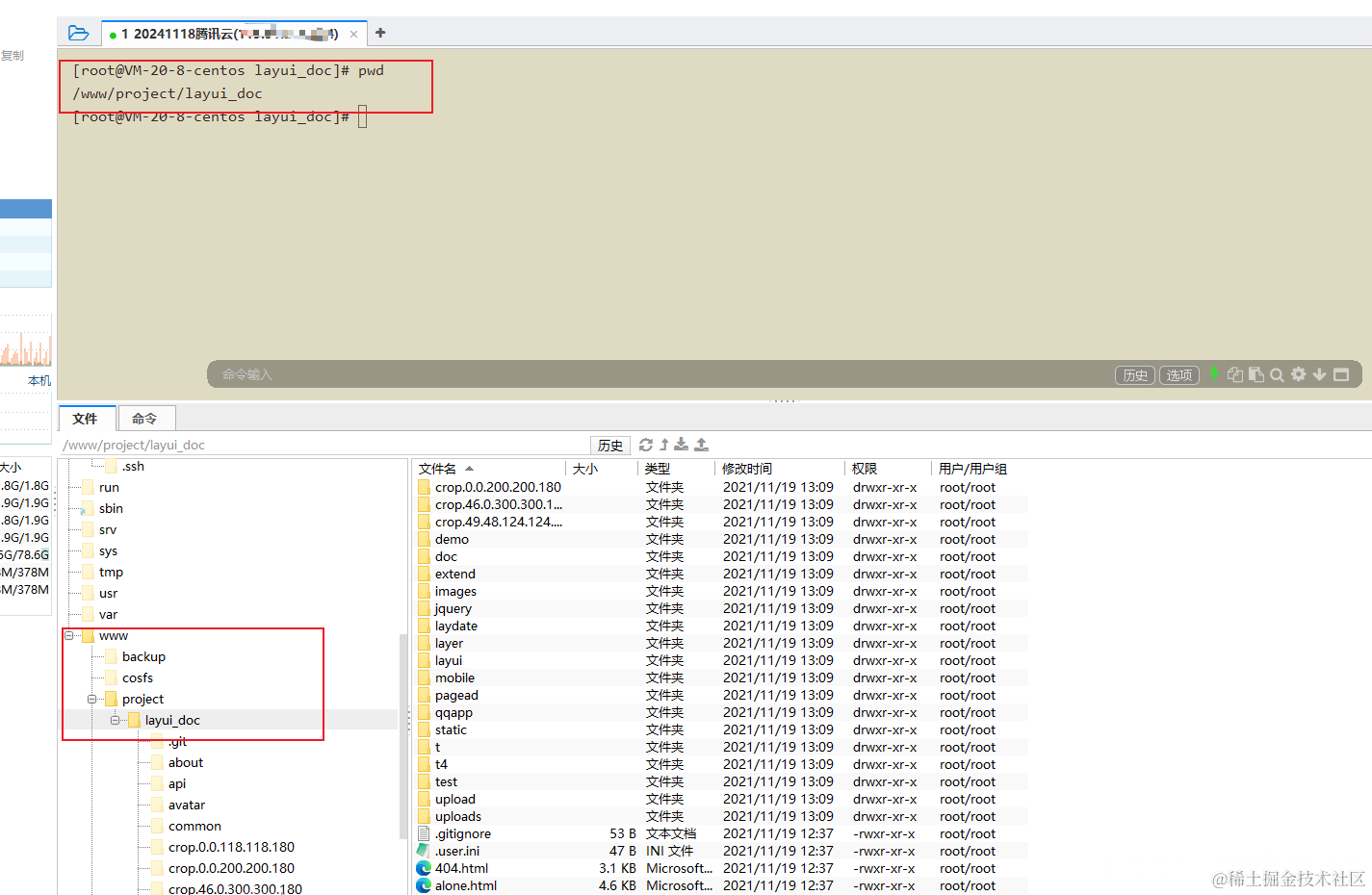This screenshot has width=1372, height=895.
Task: Open the folder icon beside the session tab
Action: 79,34
